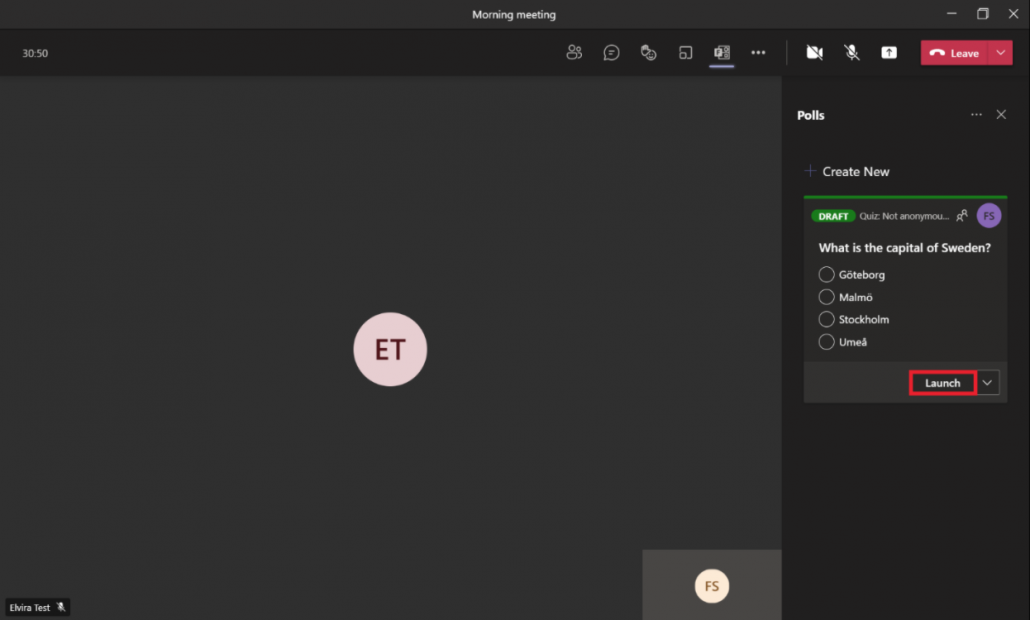Click the quiz question text
This screenshot has width=1030, height=620.
(905, 248)
